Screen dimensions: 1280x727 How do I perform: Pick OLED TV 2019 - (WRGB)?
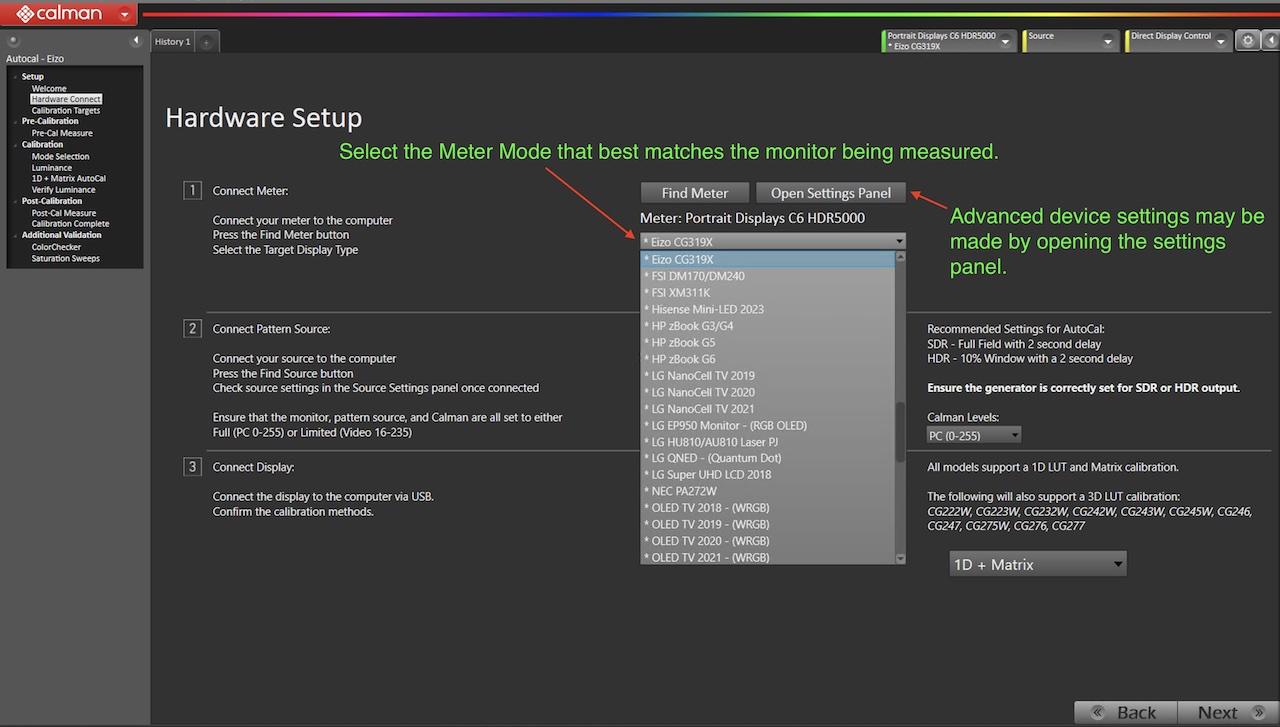point(768,524)
